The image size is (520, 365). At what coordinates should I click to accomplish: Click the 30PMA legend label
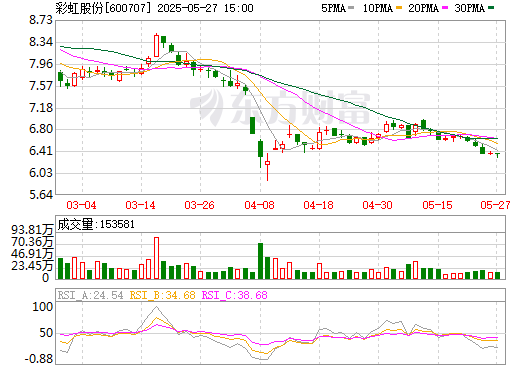[x=469, y=8]
